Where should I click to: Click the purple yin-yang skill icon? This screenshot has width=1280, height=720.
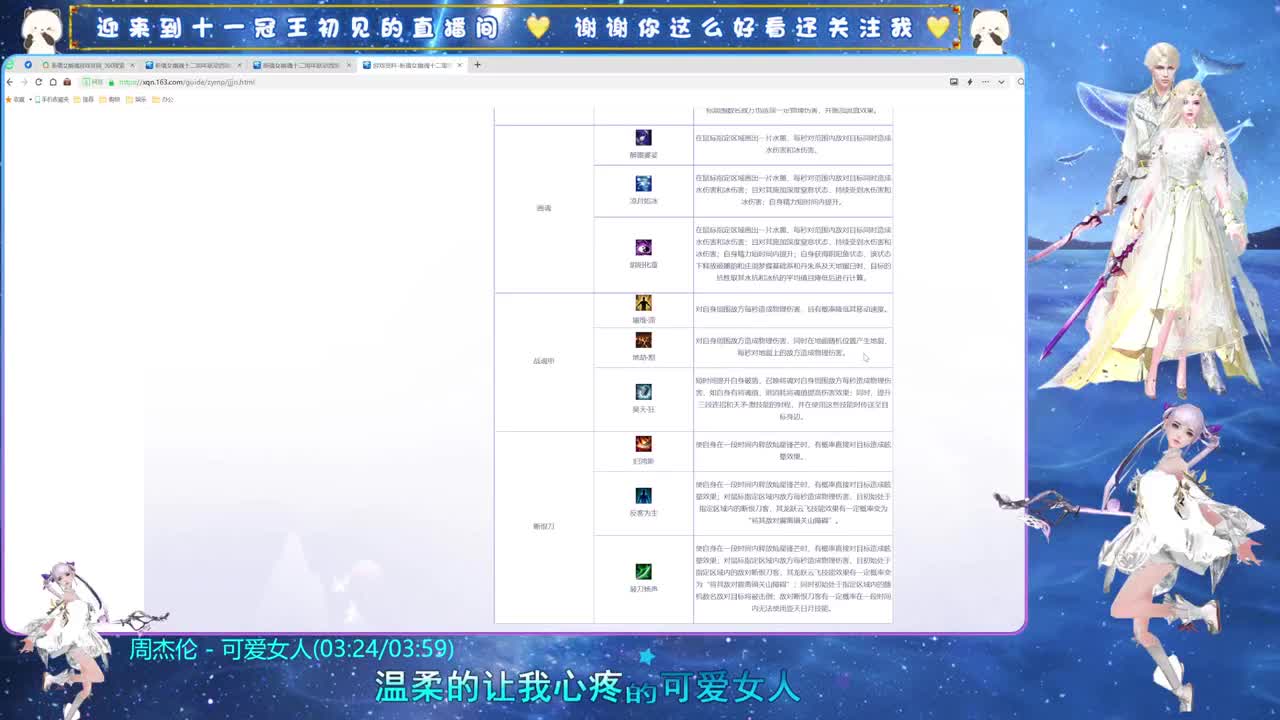tap(643, 247)
